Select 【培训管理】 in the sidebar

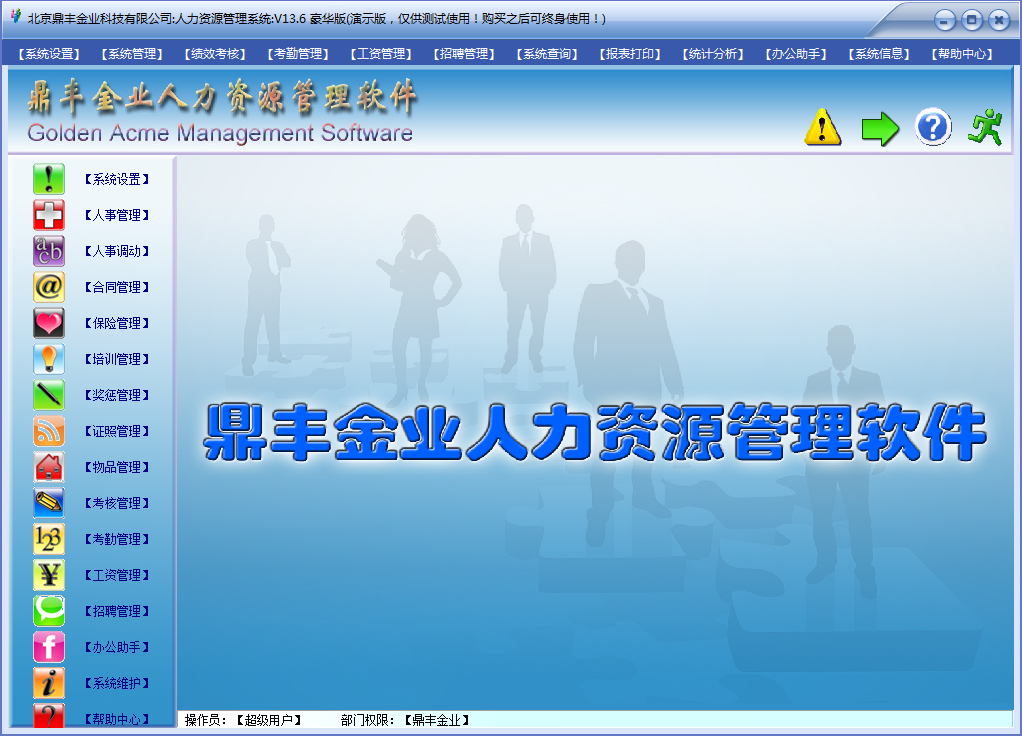point(117,359)
